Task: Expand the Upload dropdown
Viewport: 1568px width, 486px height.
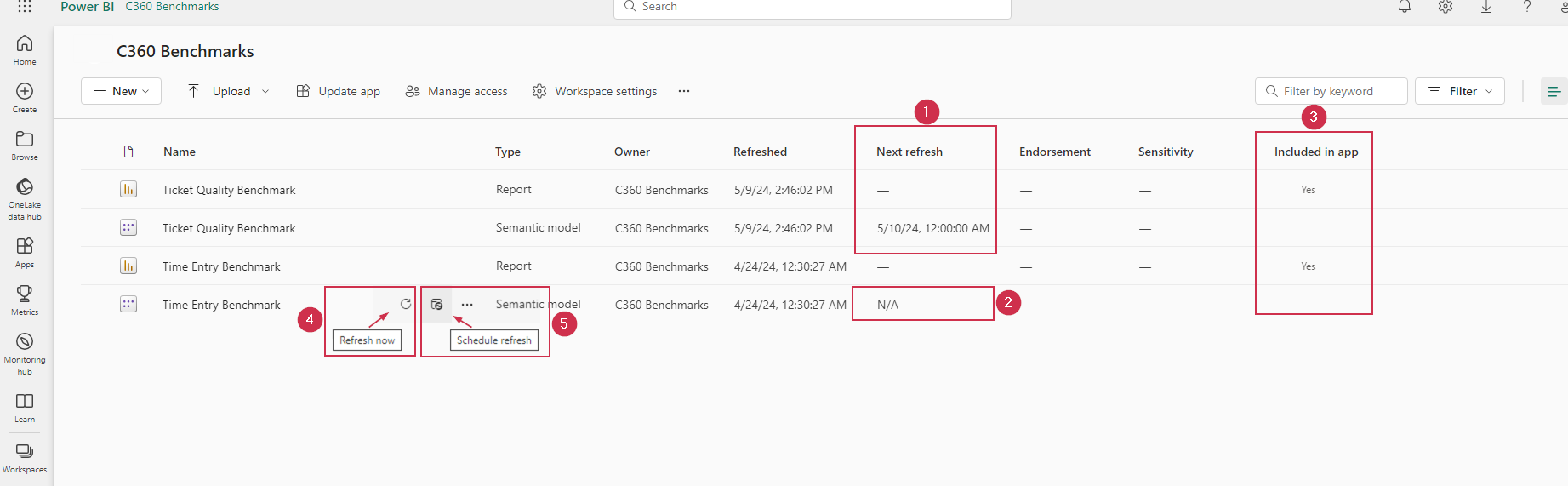Action: (x=229, y=91)
